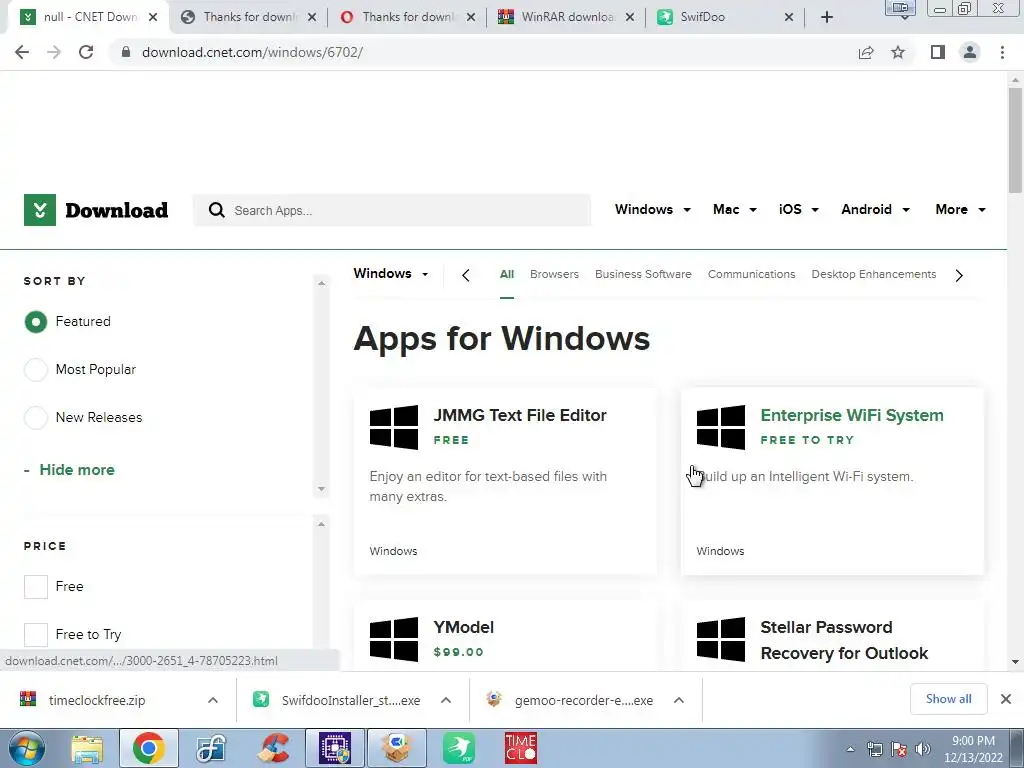Click the volume speaker tray icon
Screen dimensions: 1024x768
(x=923, y=749)
